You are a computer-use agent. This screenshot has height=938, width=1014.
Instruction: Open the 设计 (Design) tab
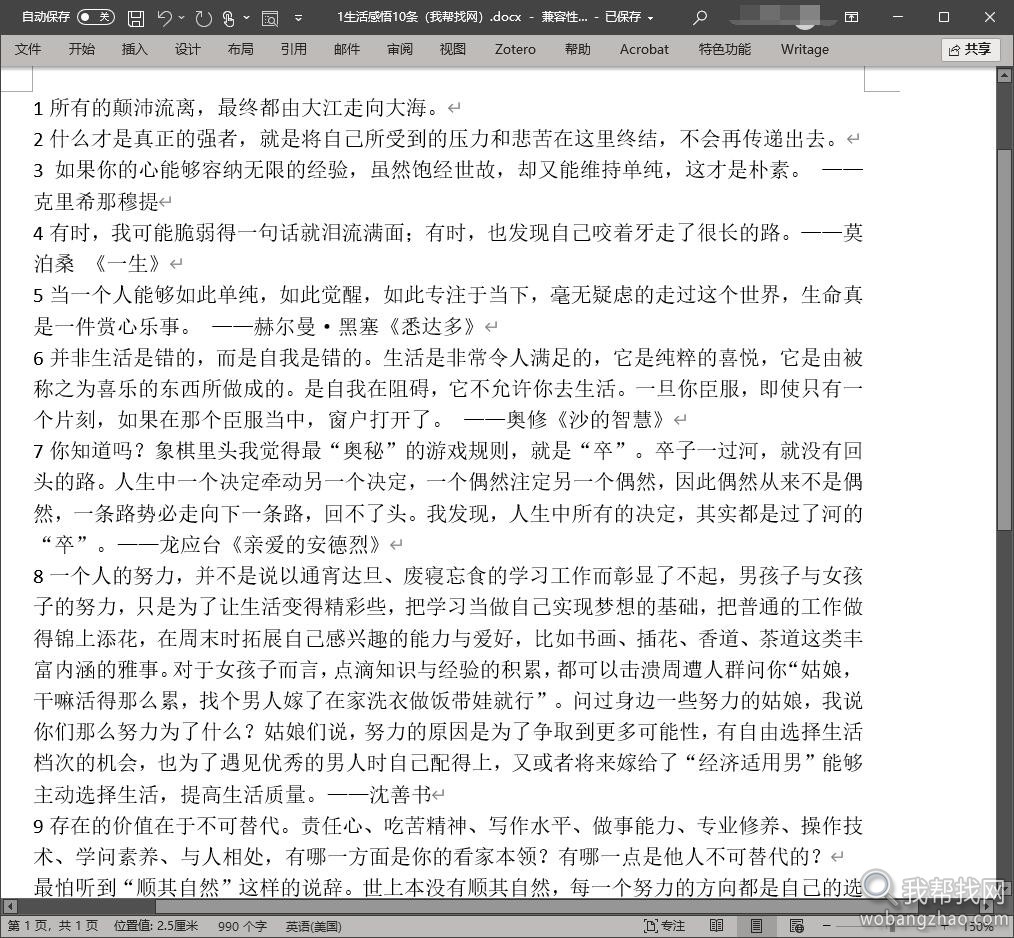point(188,49)
